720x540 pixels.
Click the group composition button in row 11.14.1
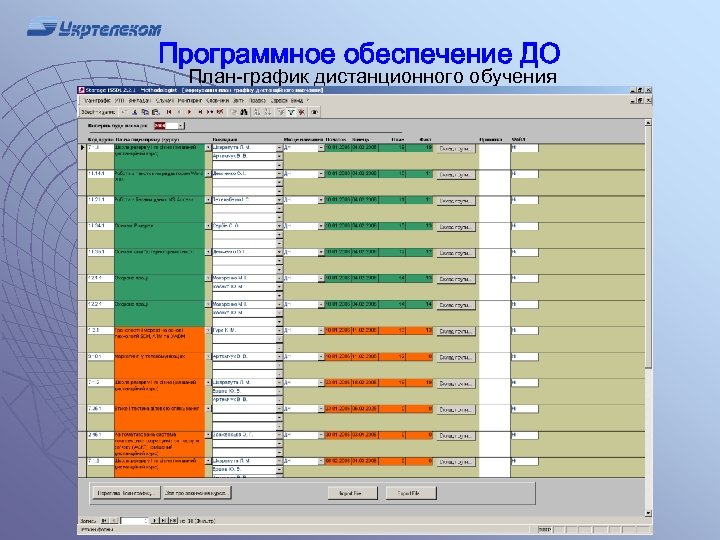tap(456, 174)
